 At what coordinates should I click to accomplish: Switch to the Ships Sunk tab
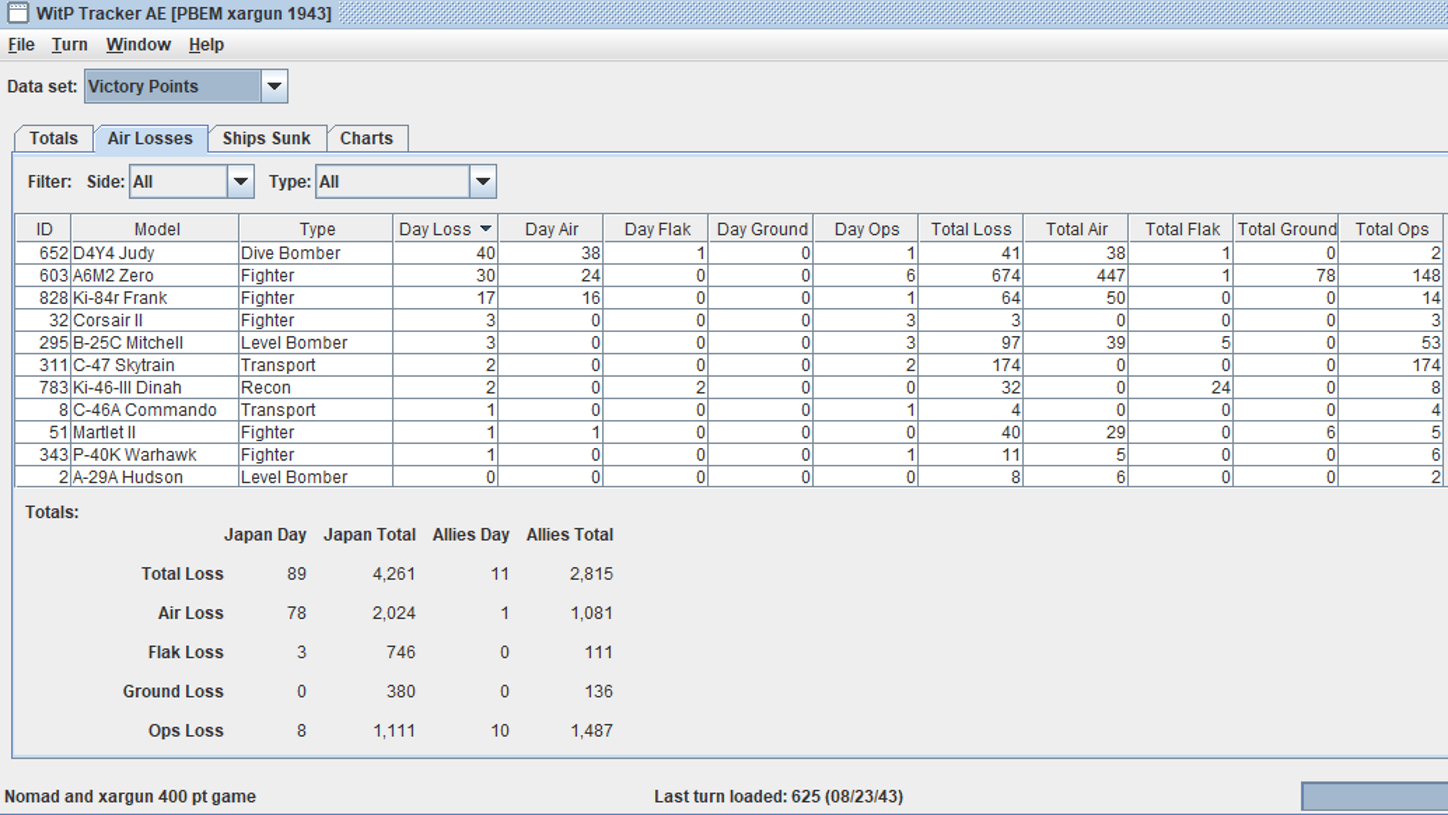(x=266, y=138)
